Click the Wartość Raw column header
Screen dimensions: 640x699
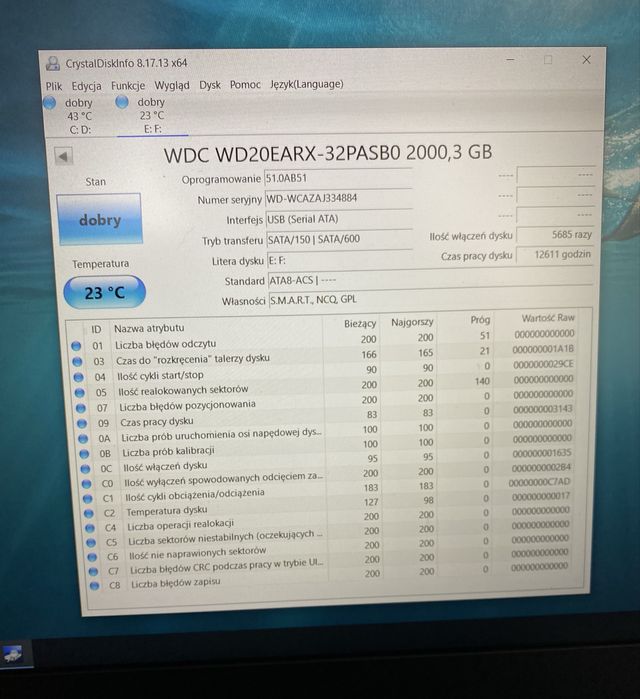pos(547,318)
